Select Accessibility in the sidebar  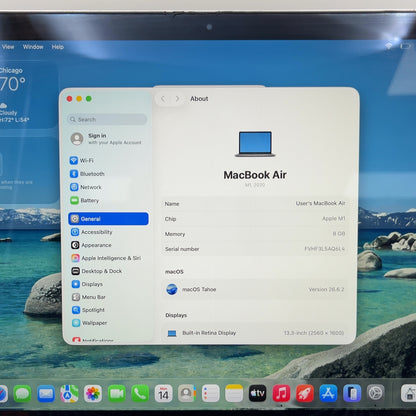(x=92, y=232)
